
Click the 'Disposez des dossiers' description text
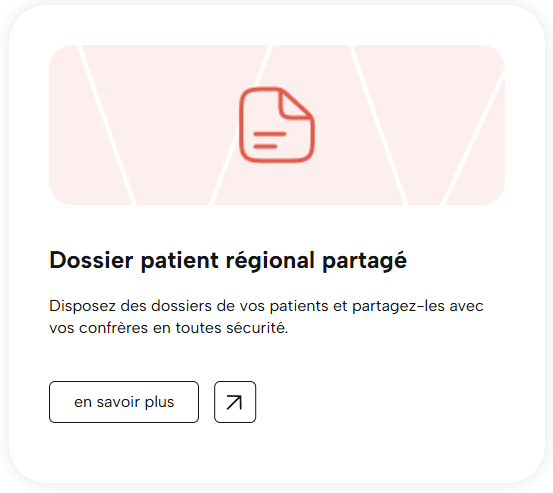266,317
